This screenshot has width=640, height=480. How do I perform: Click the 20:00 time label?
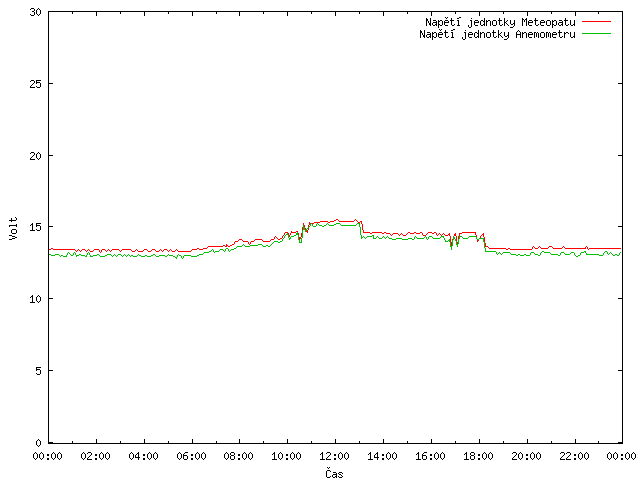coord(527,456)
